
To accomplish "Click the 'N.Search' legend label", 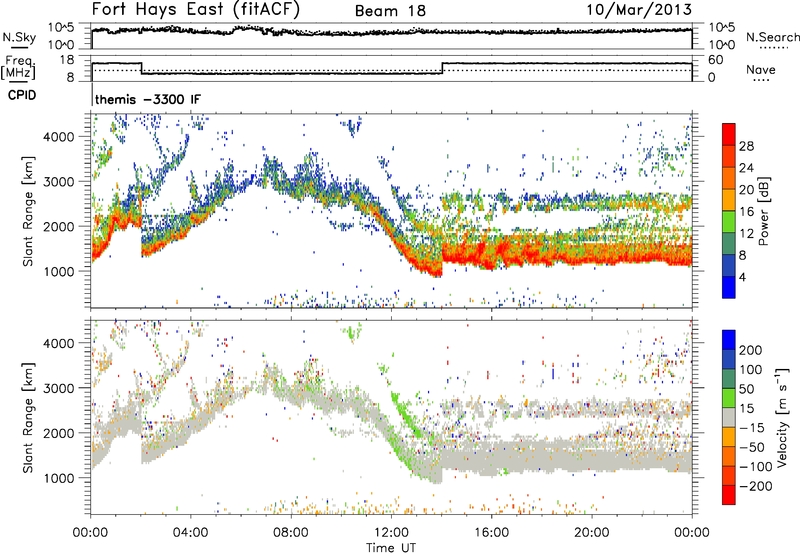I will pos(772,37).
